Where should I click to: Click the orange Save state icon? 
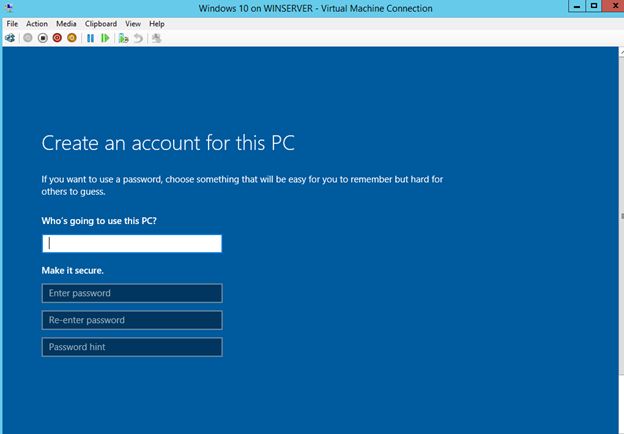click(72, 38)
